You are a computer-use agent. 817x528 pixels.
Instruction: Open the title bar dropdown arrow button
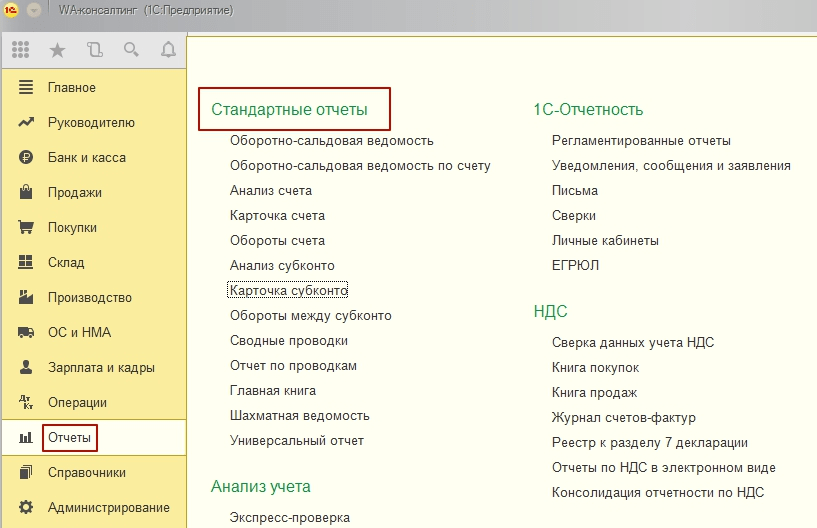pos(34,9)
